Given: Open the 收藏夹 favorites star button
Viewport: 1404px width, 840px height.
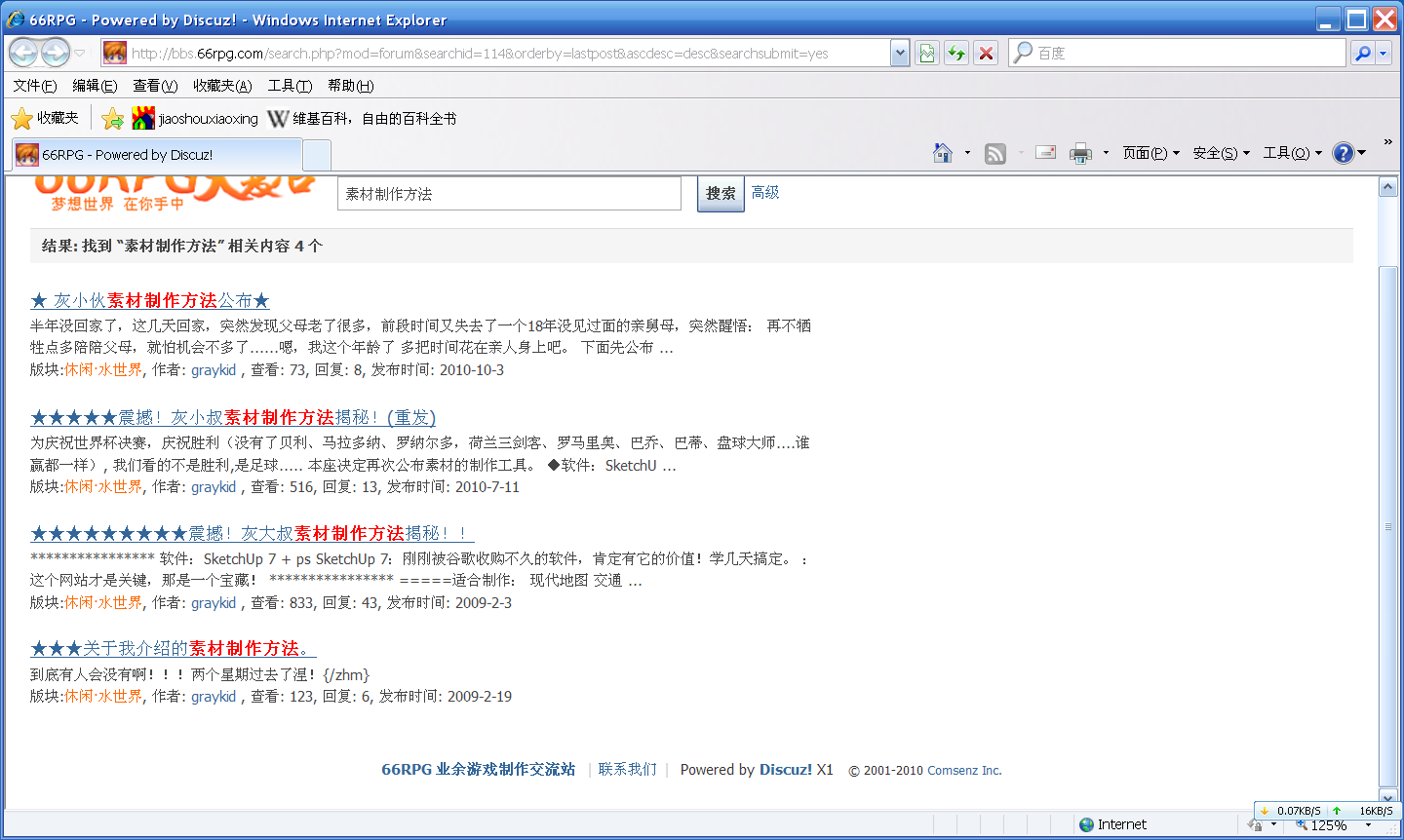Looking at the screenshot, I should coord(45,118).
